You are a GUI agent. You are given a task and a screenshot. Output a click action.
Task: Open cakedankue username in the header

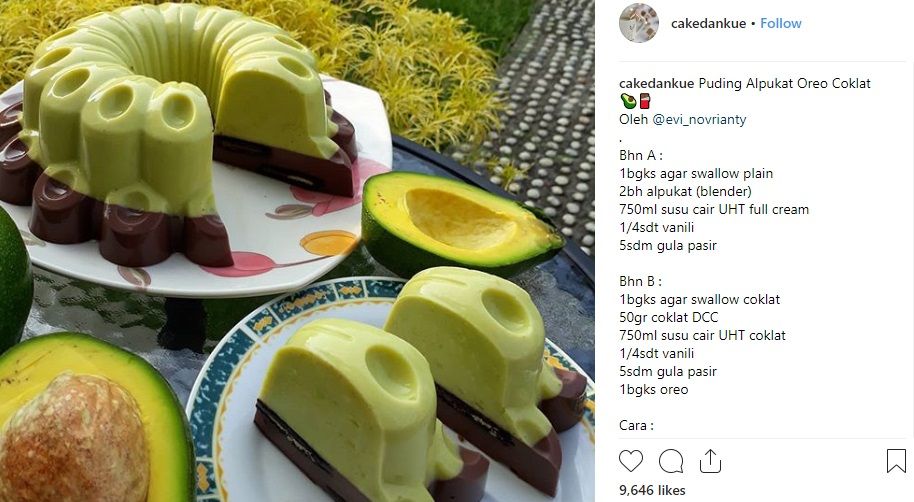coord(708,23)
